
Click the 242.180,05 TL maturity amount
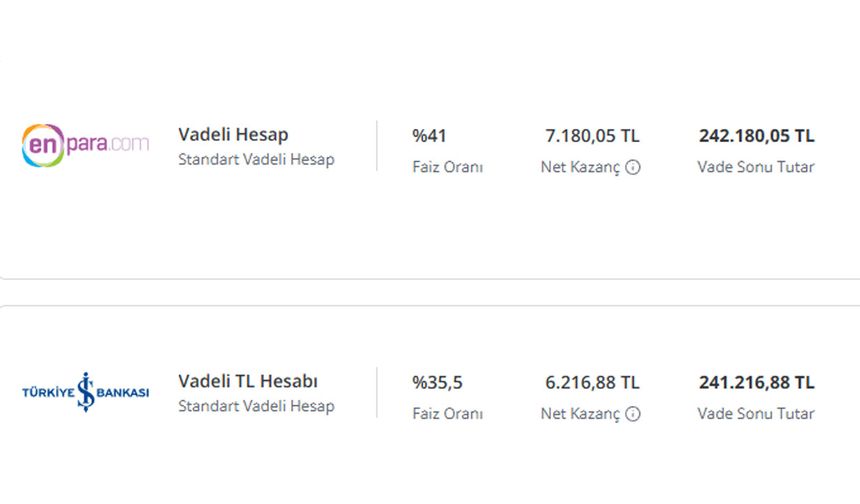coord(757,136)
